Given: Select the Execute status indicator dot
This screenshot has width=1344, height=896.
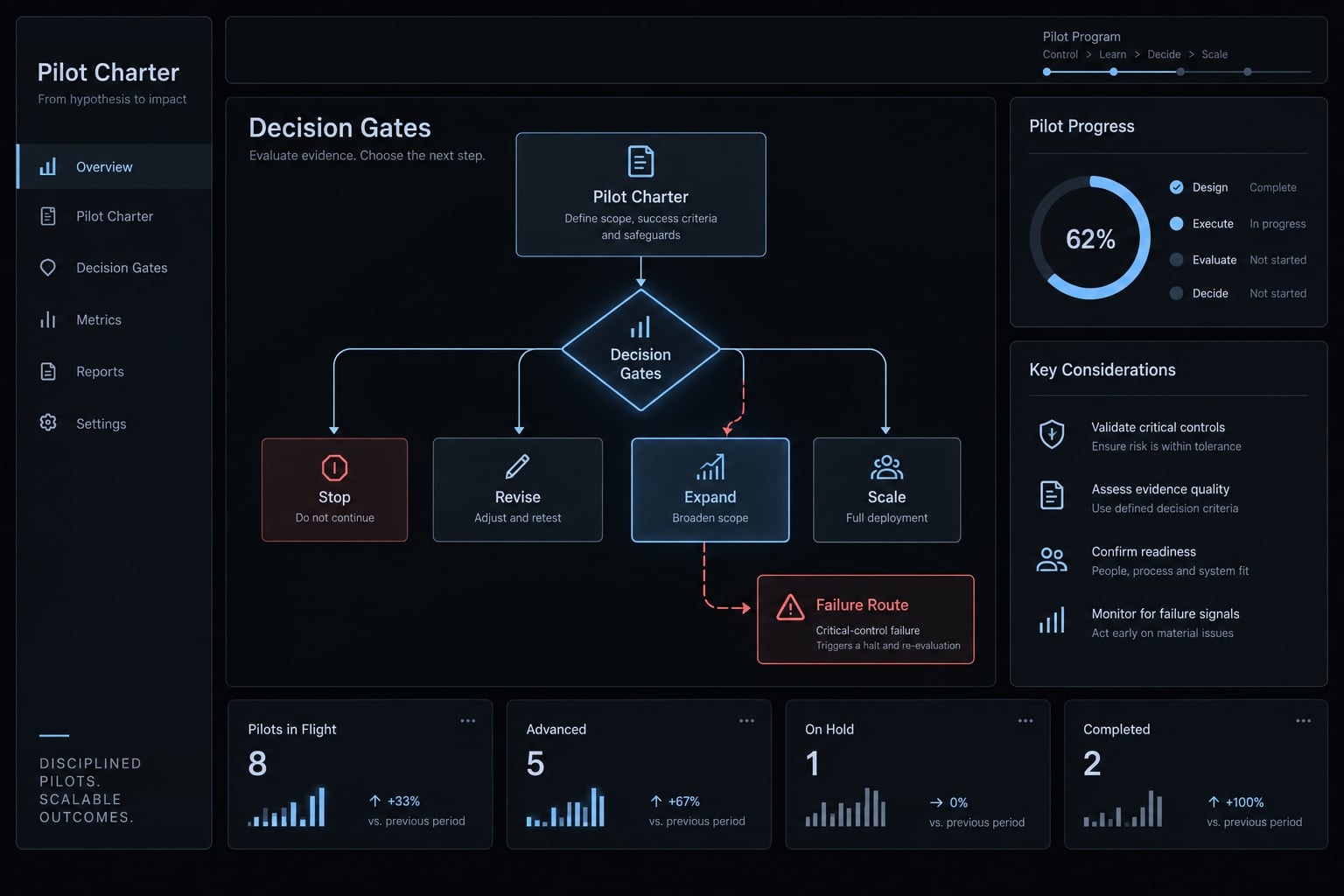Looking at the screenshot, I should click(x=1176, y=223).
